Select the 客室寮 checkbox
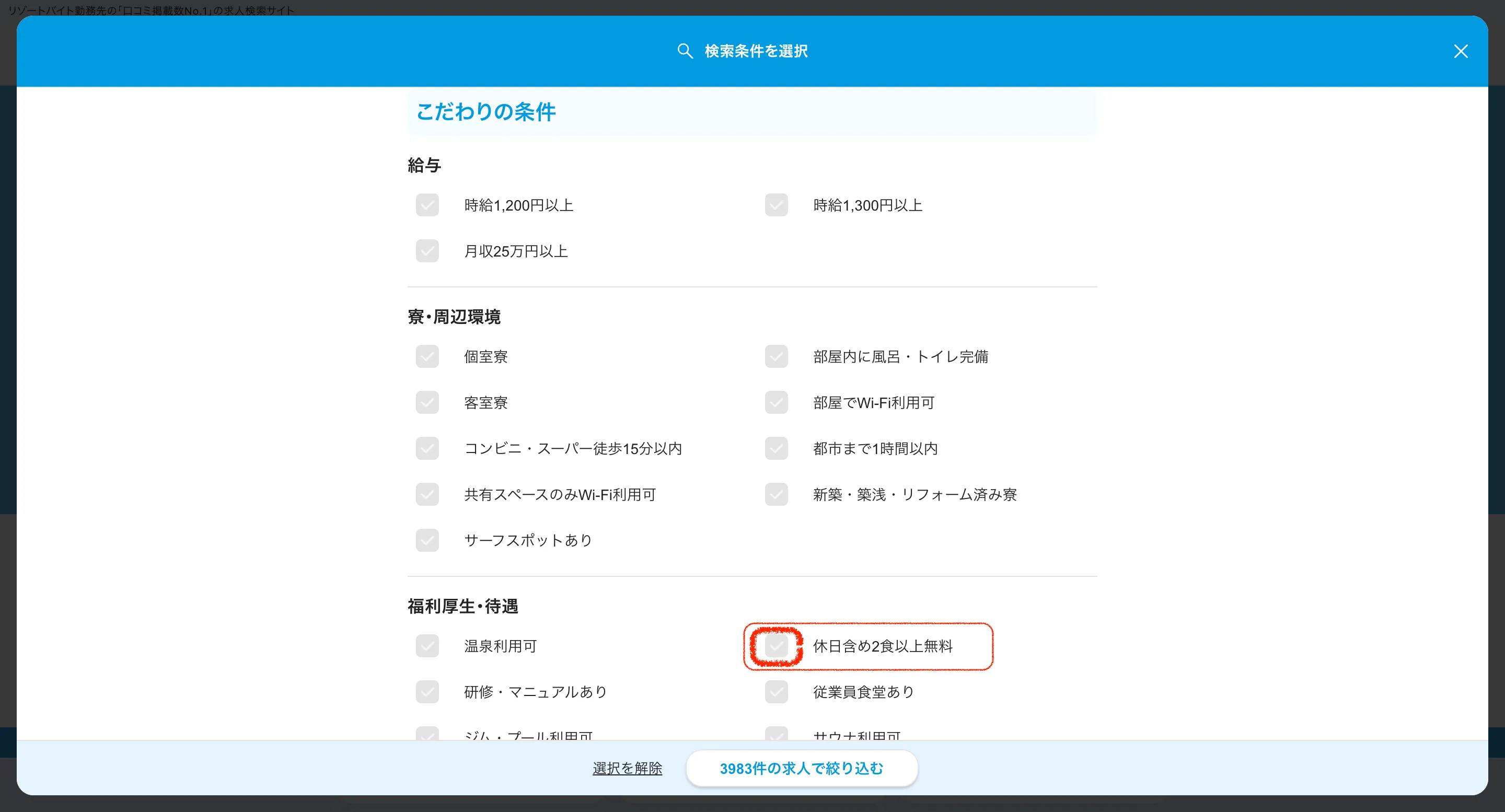The height and width of the screenshot is (812, 1505). pyautogui.click(x=427, y=402)
